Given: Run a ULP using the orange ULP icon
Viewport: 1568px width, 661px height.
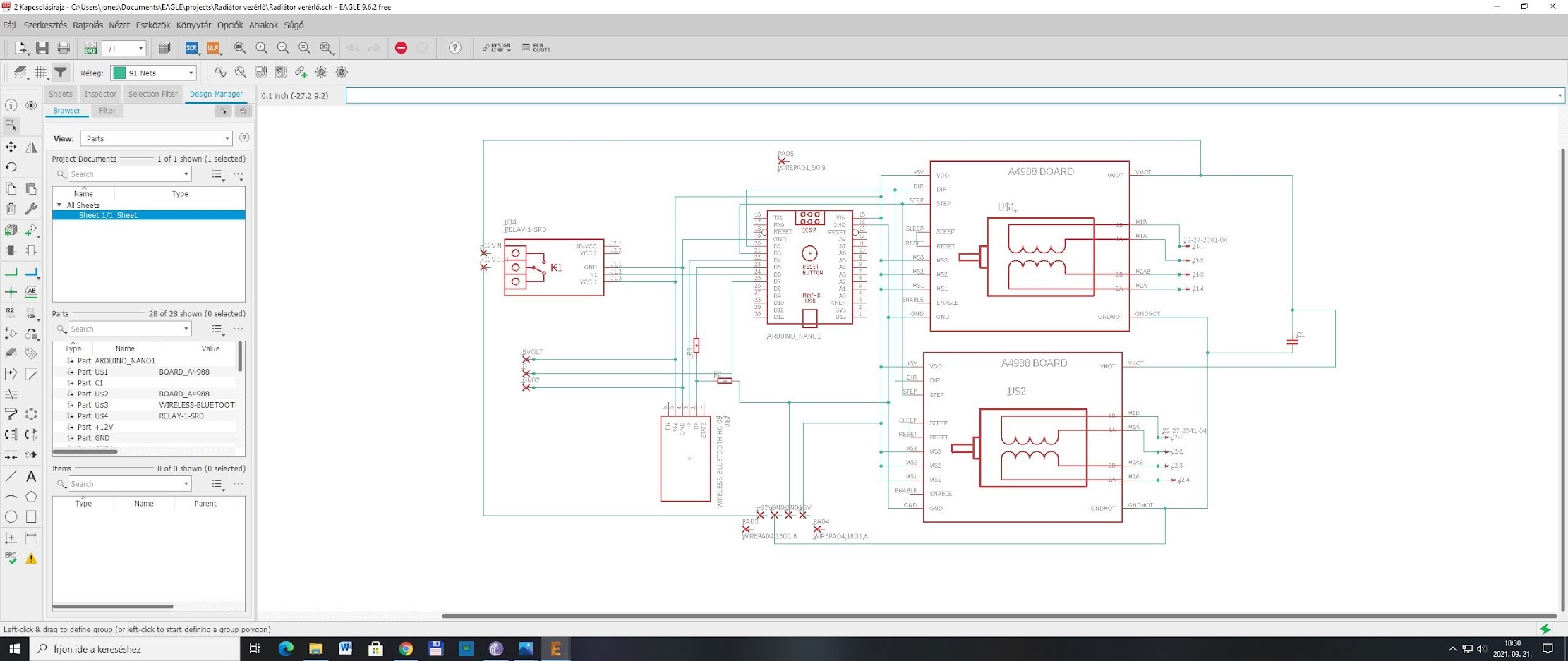Looking at the screenshot, I should 213,48.
